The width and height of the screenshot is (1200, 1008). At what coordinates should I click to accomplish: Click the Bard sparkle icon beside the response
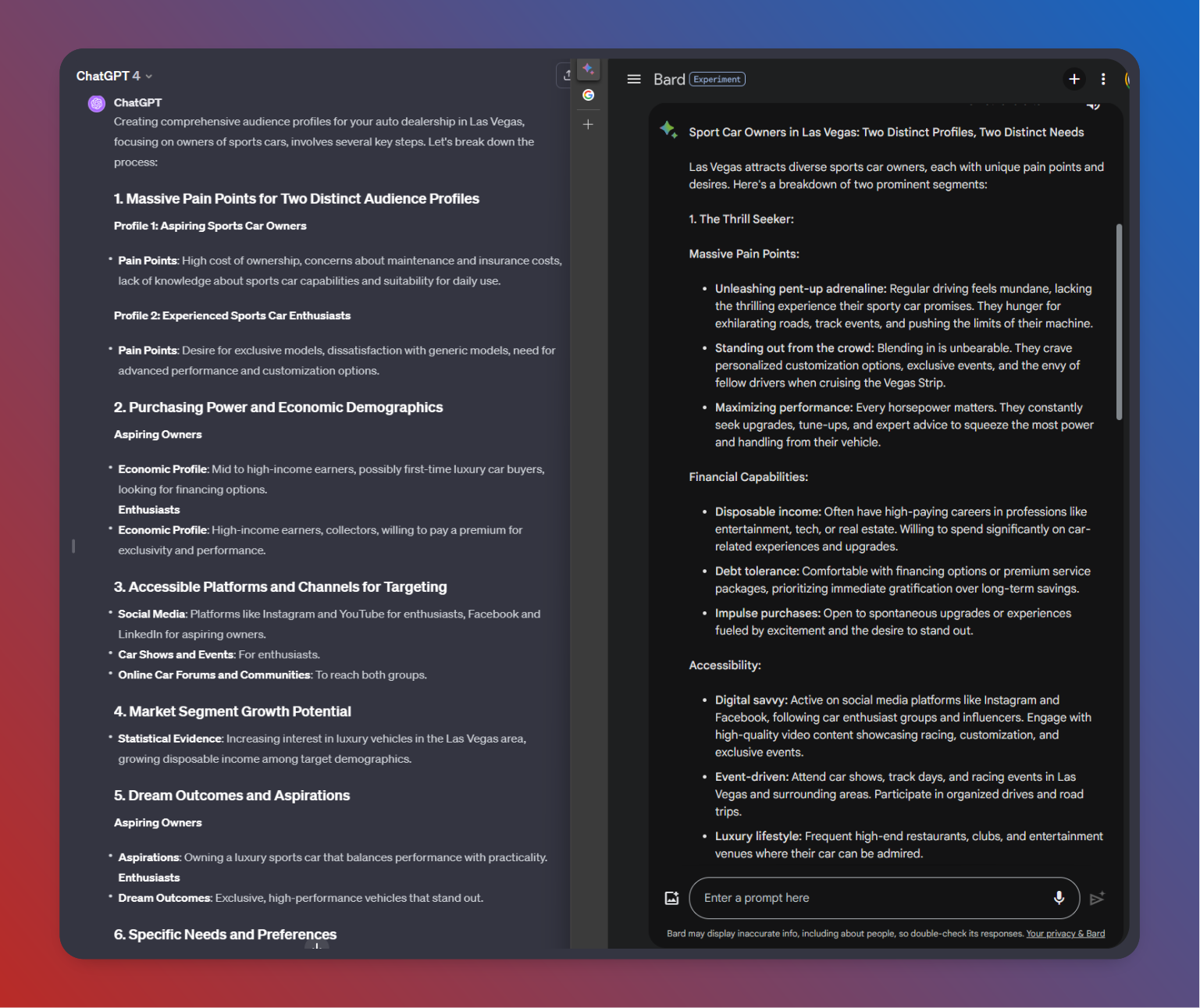tap(668, 130)
